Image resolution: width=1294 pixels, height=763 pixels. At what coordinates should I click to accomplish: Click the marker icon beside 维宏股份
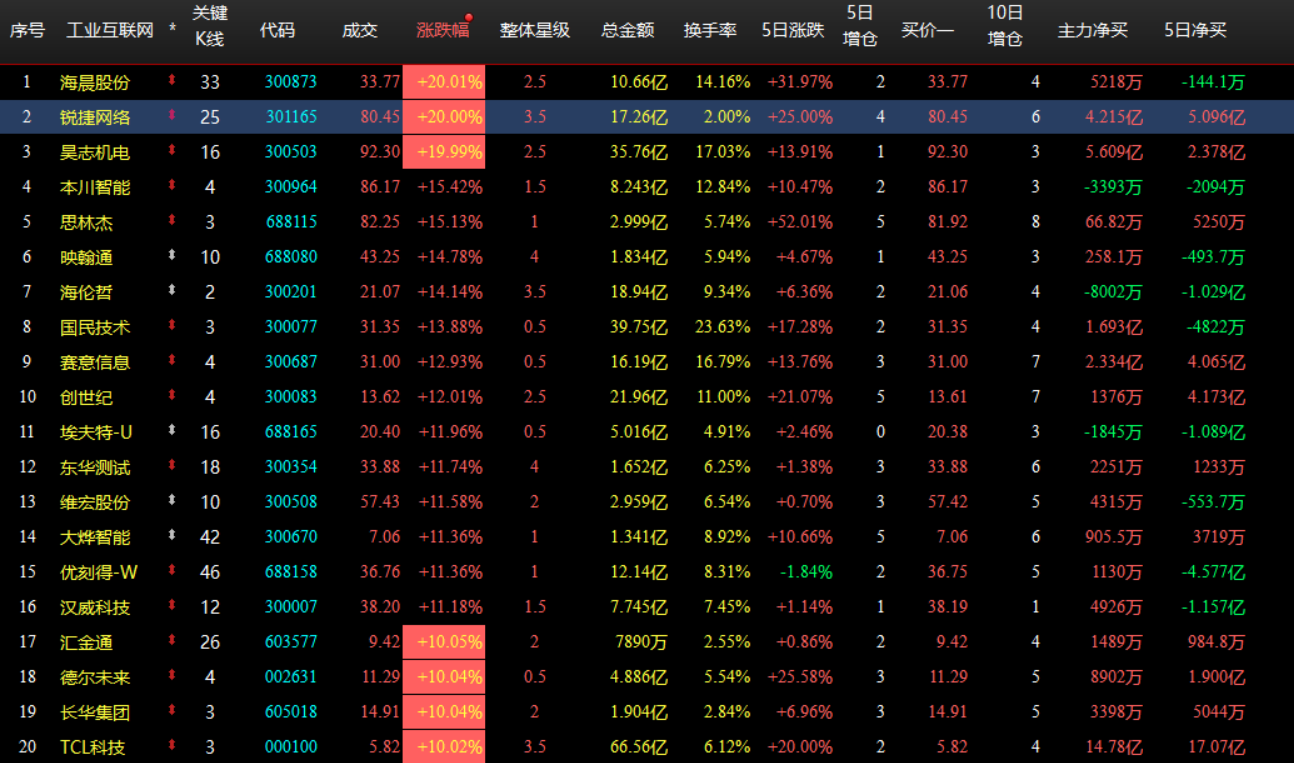coord(172,501)
